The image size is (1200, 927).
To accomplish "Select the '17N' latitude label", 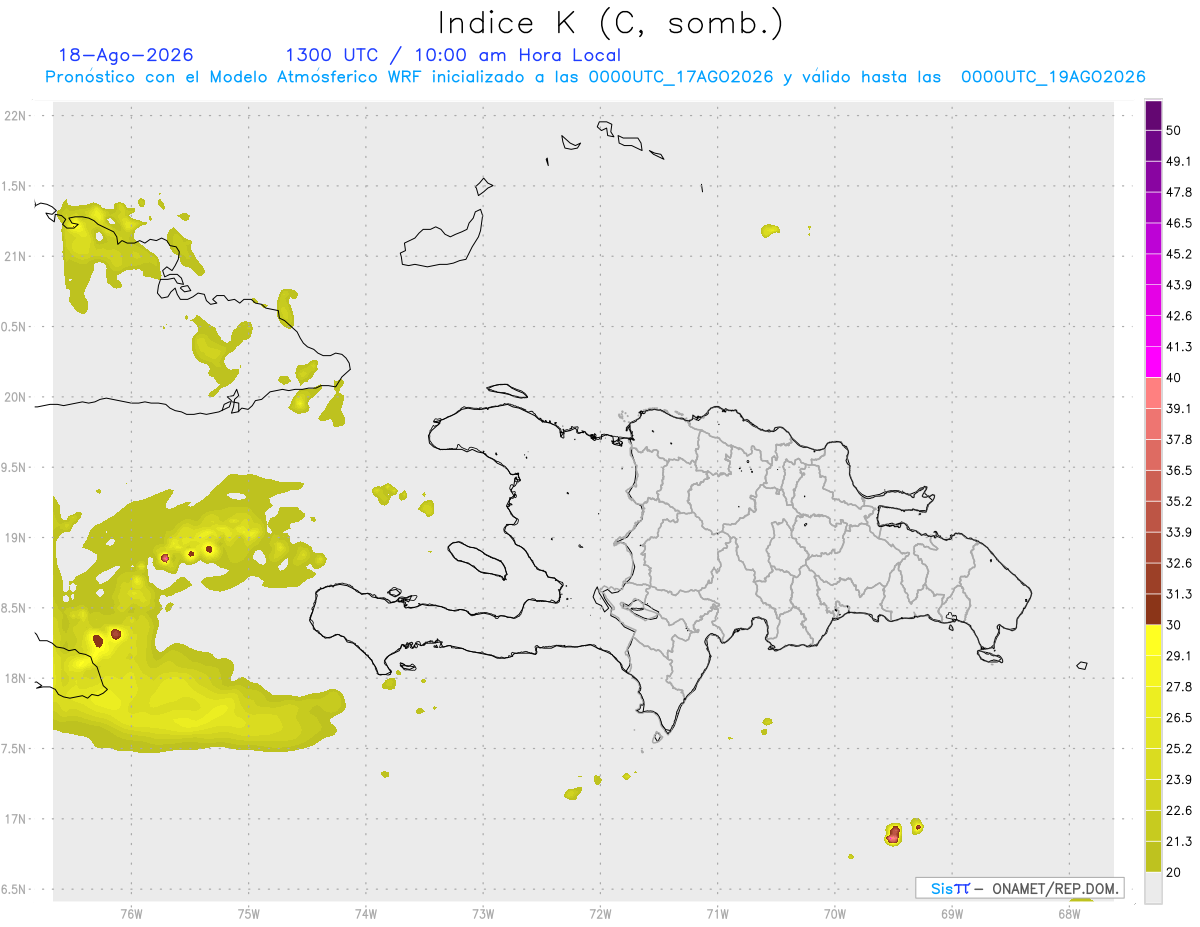I will pos(16,819).
